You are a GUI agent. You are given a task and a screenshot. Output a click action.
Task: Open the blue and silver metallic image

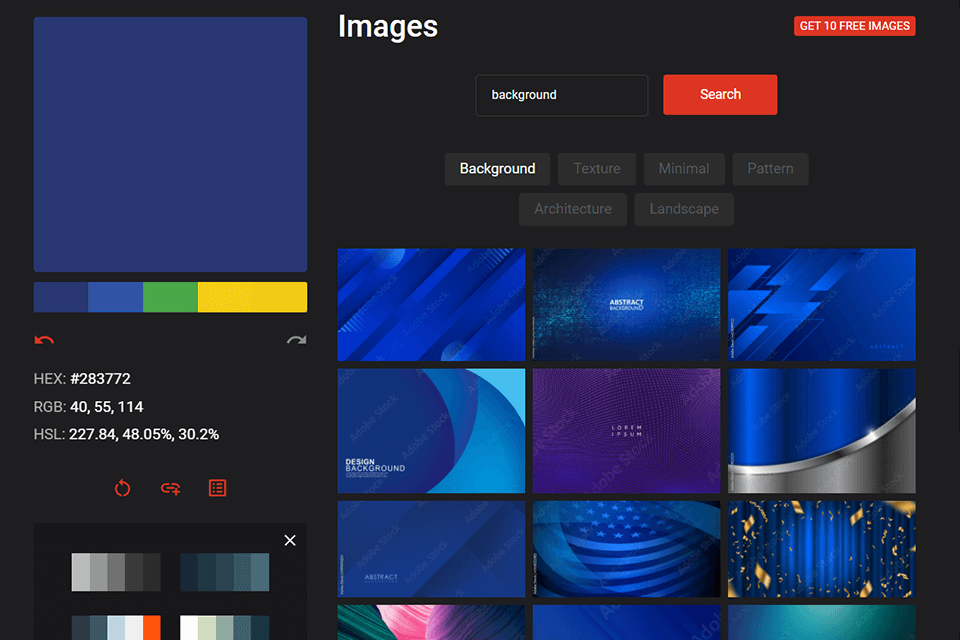click(x=822, y=431)
